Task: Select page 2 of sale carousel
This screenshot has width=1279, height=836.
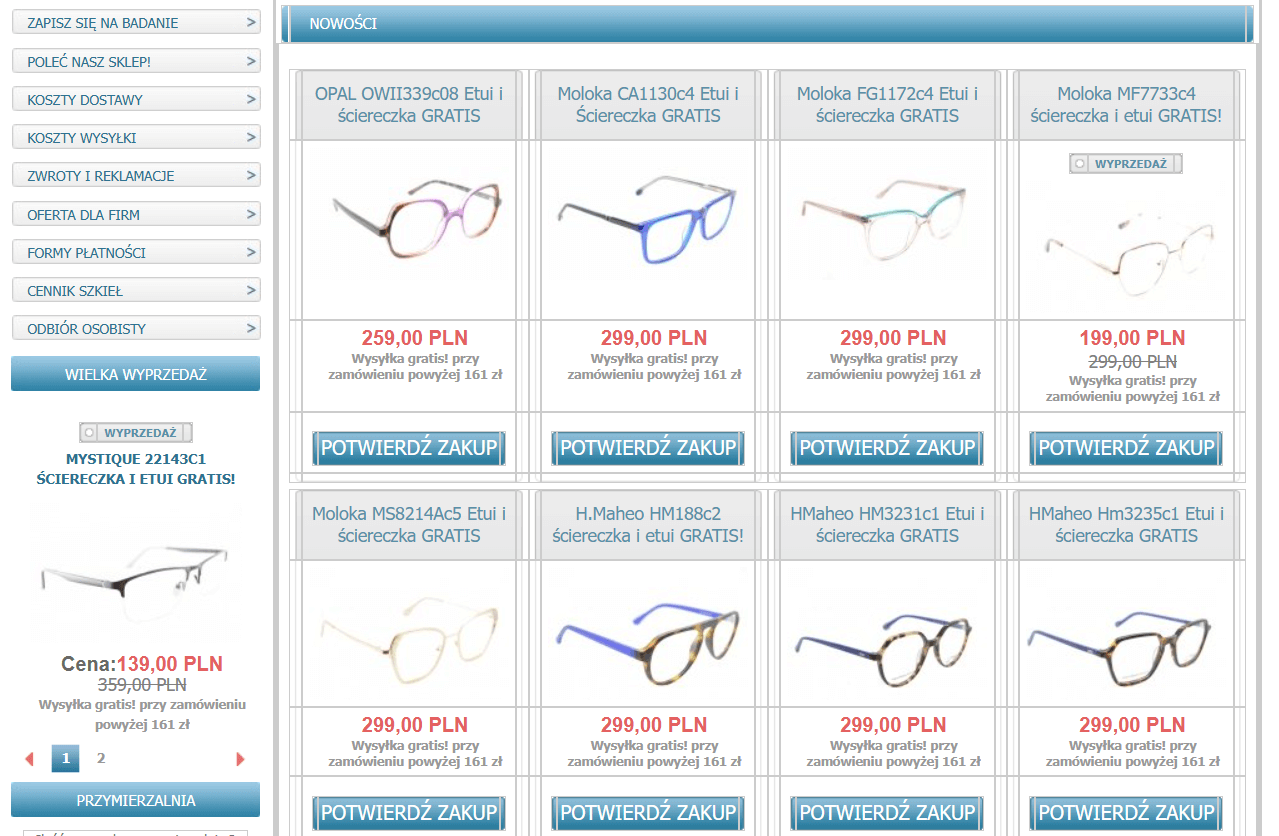Action: click(101, 758)
